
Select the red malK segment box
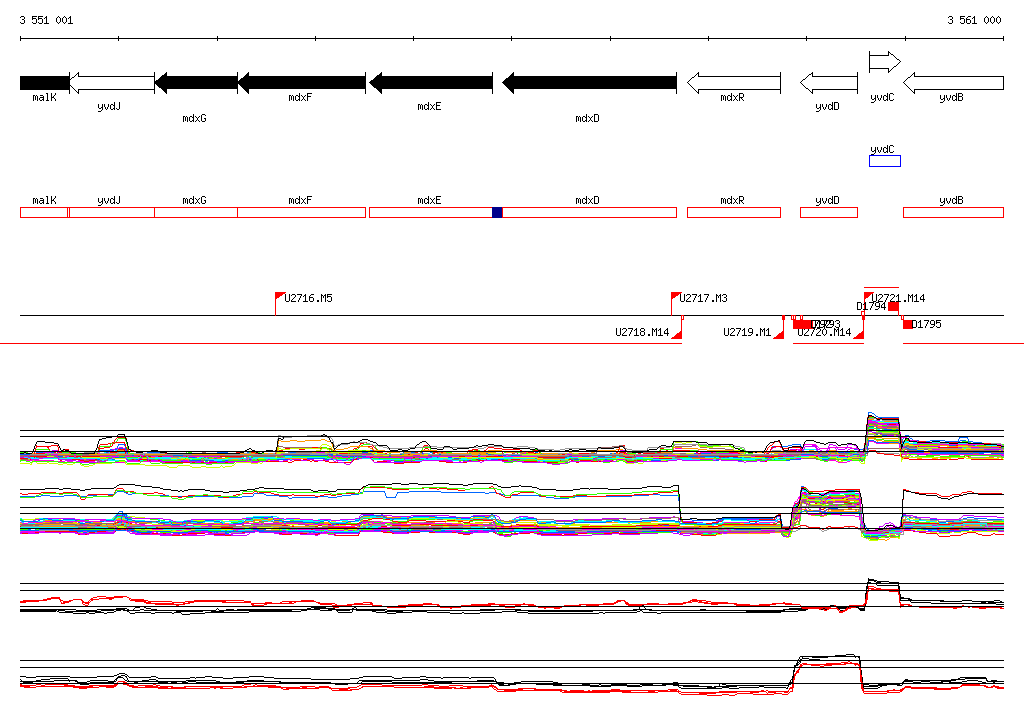click(44, 212)
